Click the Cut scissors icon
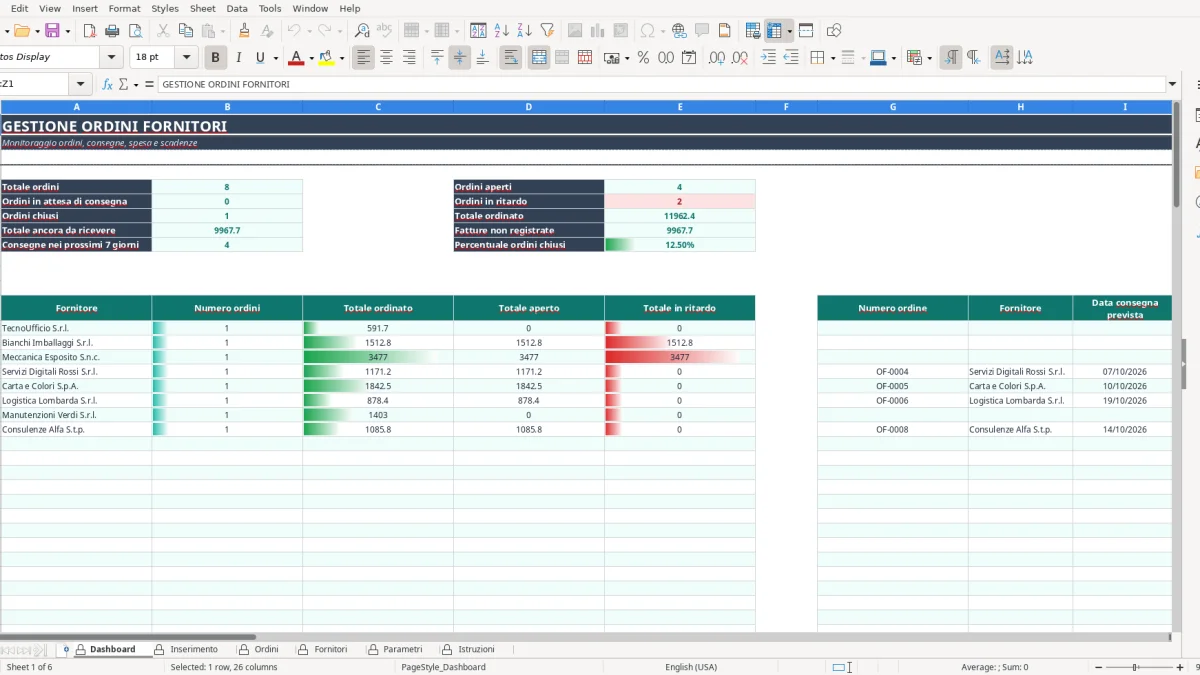This screenshot has height=675, width=1200. [x=163, y=31]
